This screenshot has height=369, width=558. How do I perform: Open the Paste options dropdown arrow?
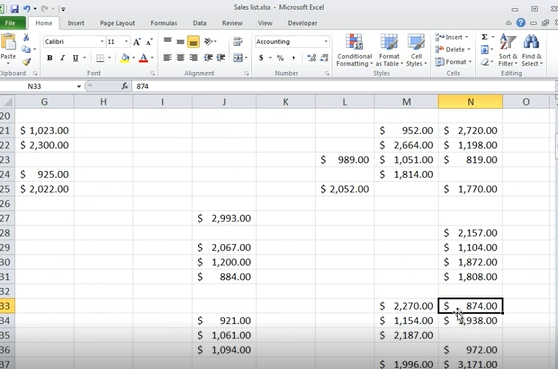point(8,63)
